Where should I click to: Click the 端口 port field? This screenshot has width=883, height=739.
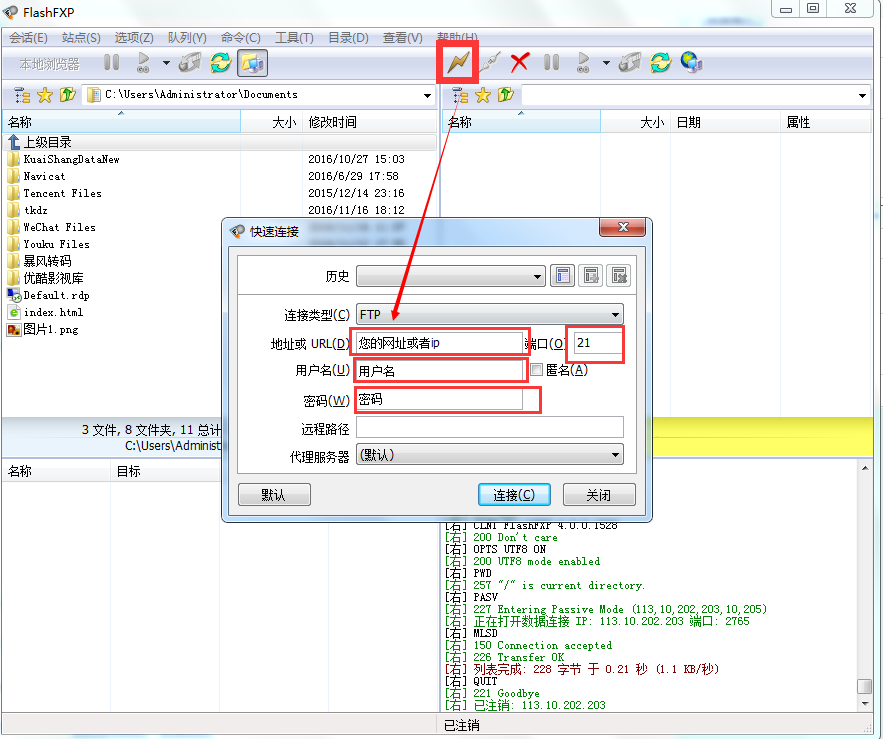click(597, 342)
